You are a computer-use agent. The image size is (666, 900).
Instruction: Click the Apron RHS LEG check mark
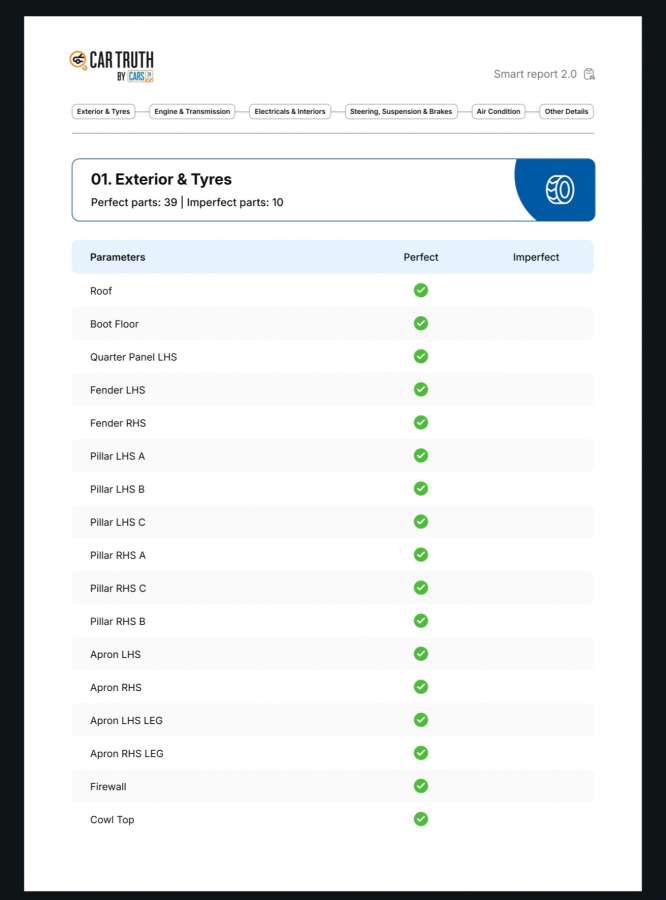point(421,753)
